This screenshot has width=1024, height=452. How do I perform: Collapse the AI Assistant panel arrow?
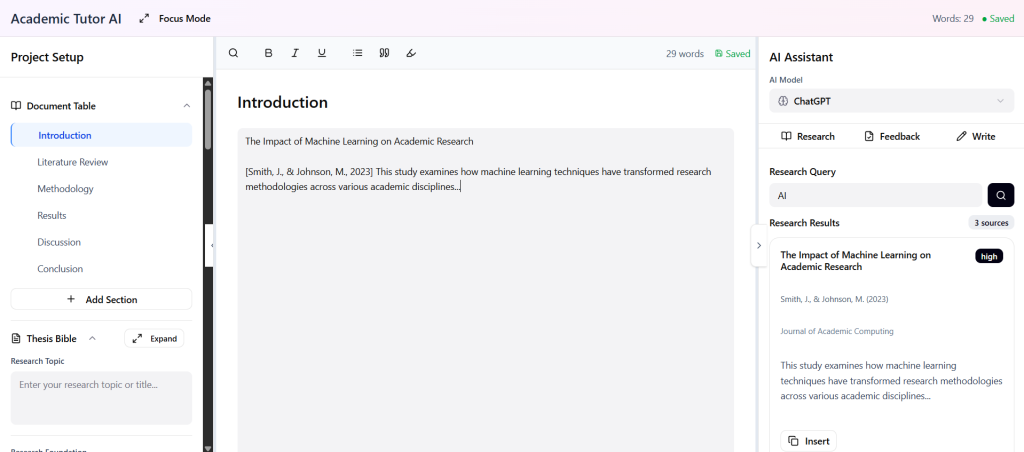tap(758, 245)
